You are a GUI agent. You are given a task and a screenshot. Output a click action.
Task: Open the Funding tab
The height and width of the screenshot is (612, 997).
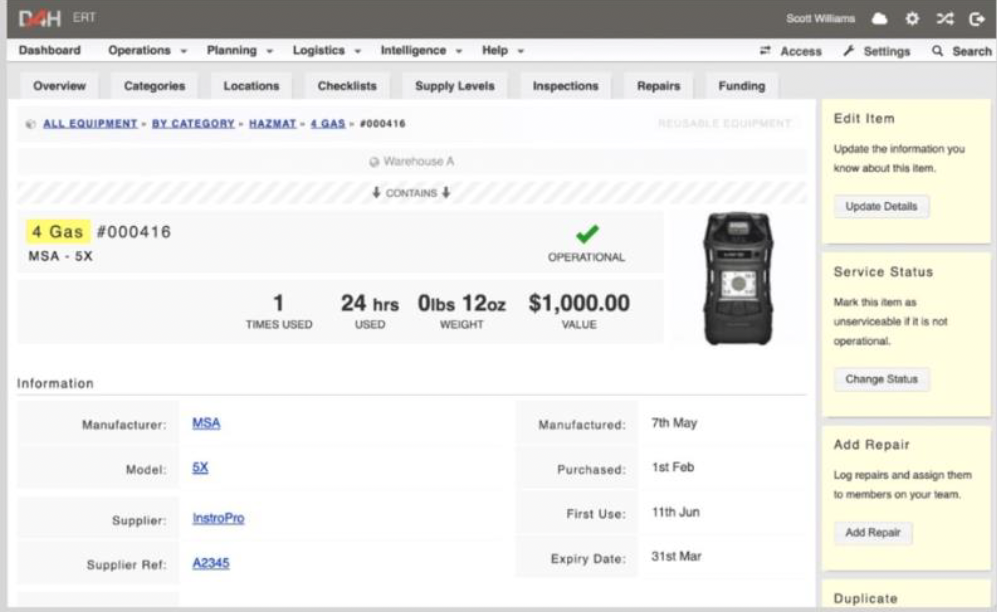[741, 86]
